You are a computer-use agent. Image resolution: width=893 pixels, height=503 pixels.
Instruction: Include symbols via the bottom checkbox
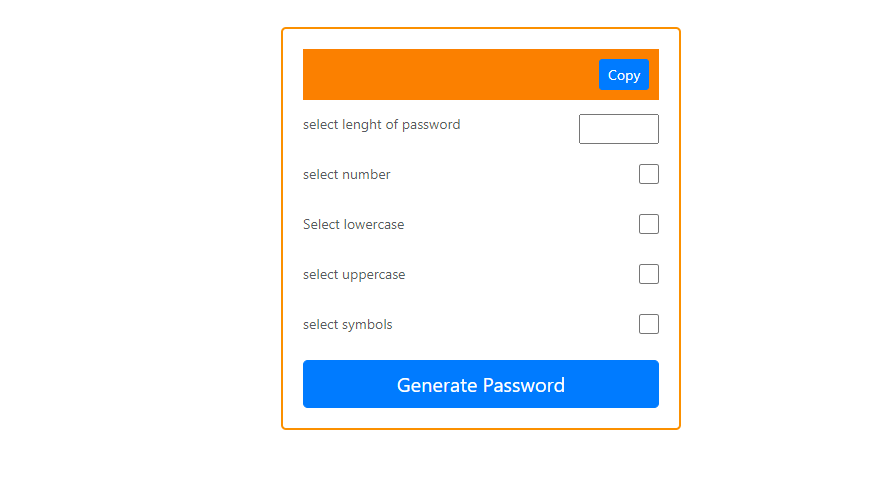click(x=648, y=324)
